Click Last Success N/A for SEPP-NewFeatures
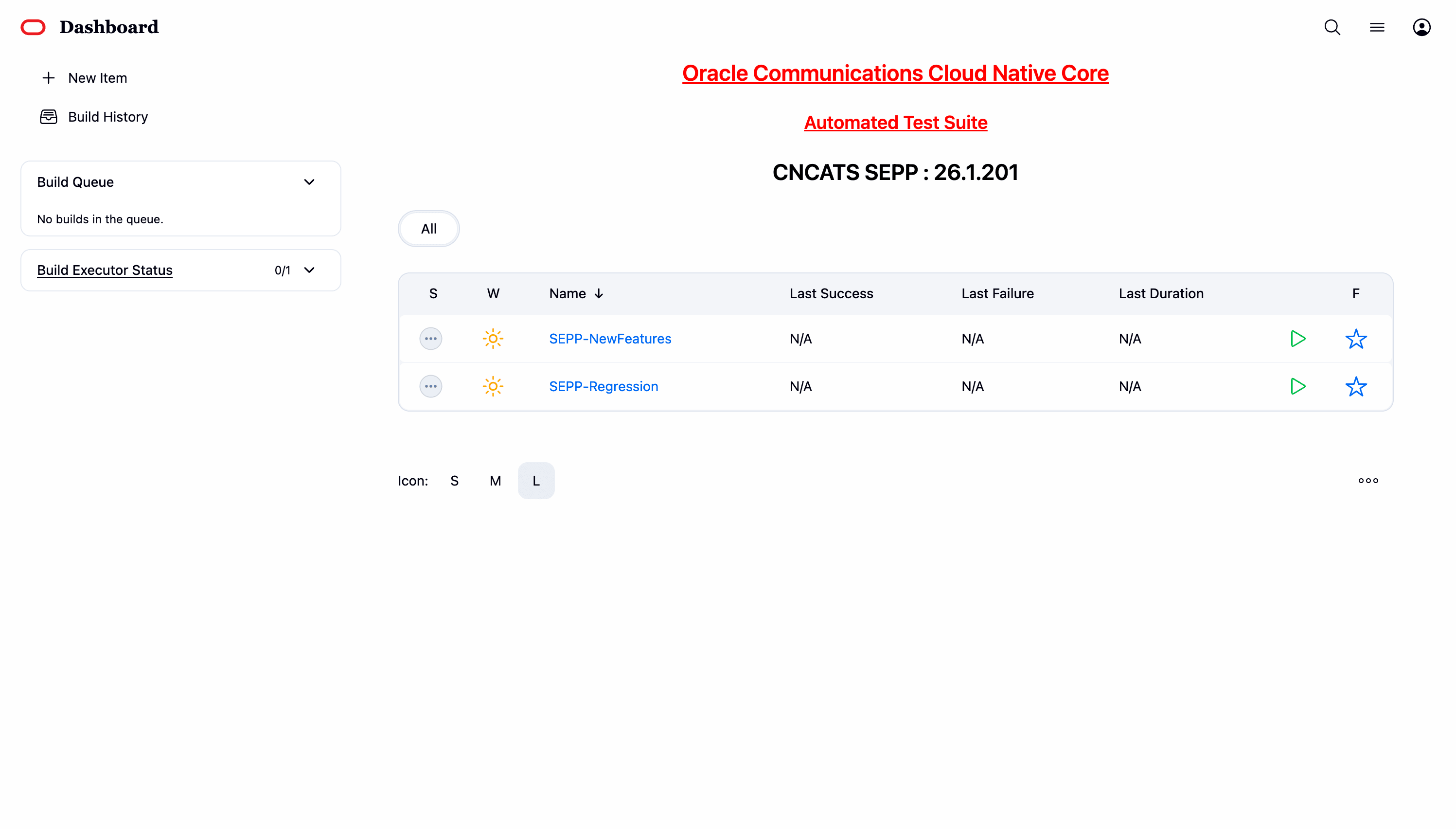Image resolution: width=1456 pixels, height=829 pixels. click(800, 339)
